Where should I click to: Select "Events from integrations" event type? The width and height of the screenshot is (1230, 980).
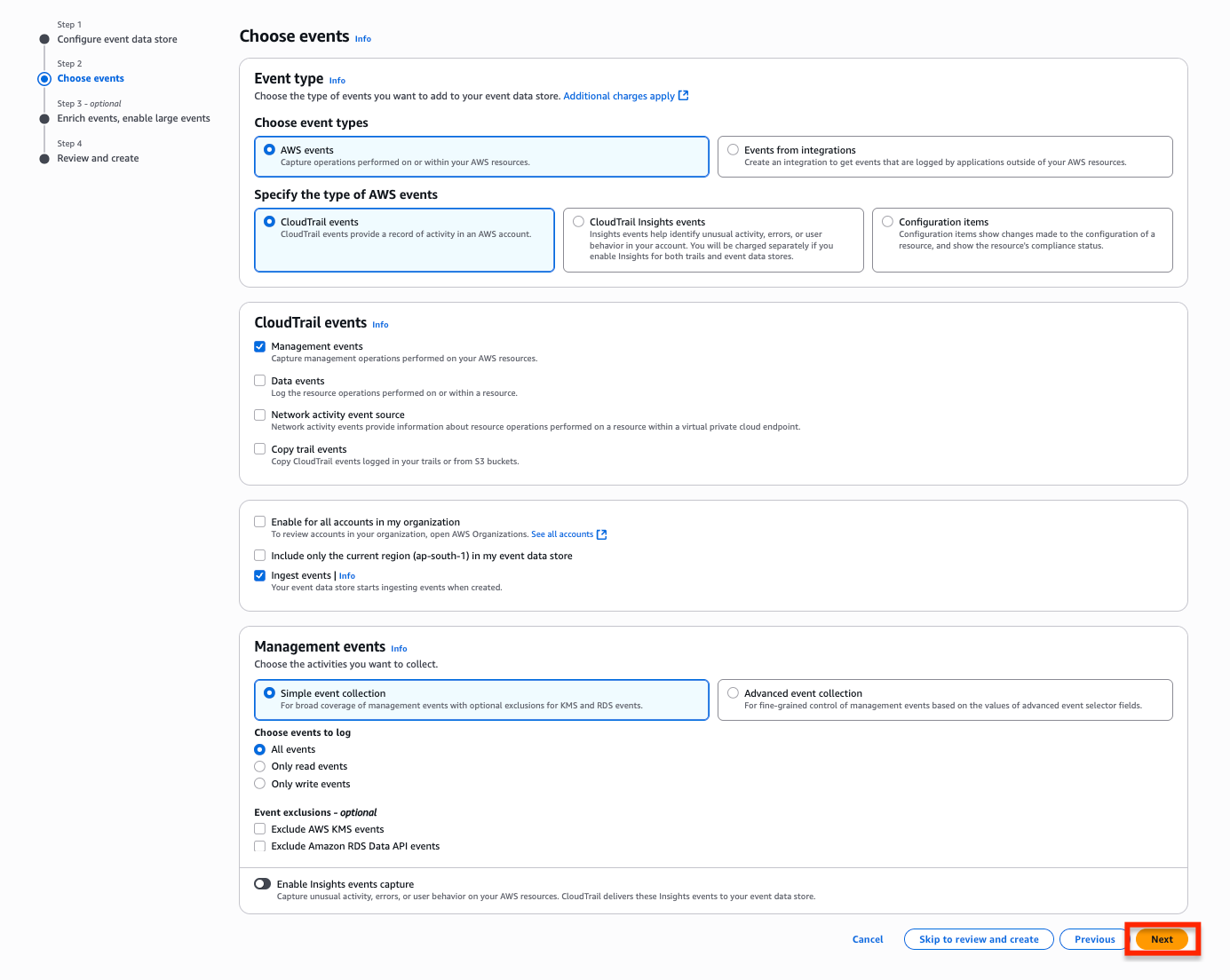pyautogui.click(x=734, y=149)
